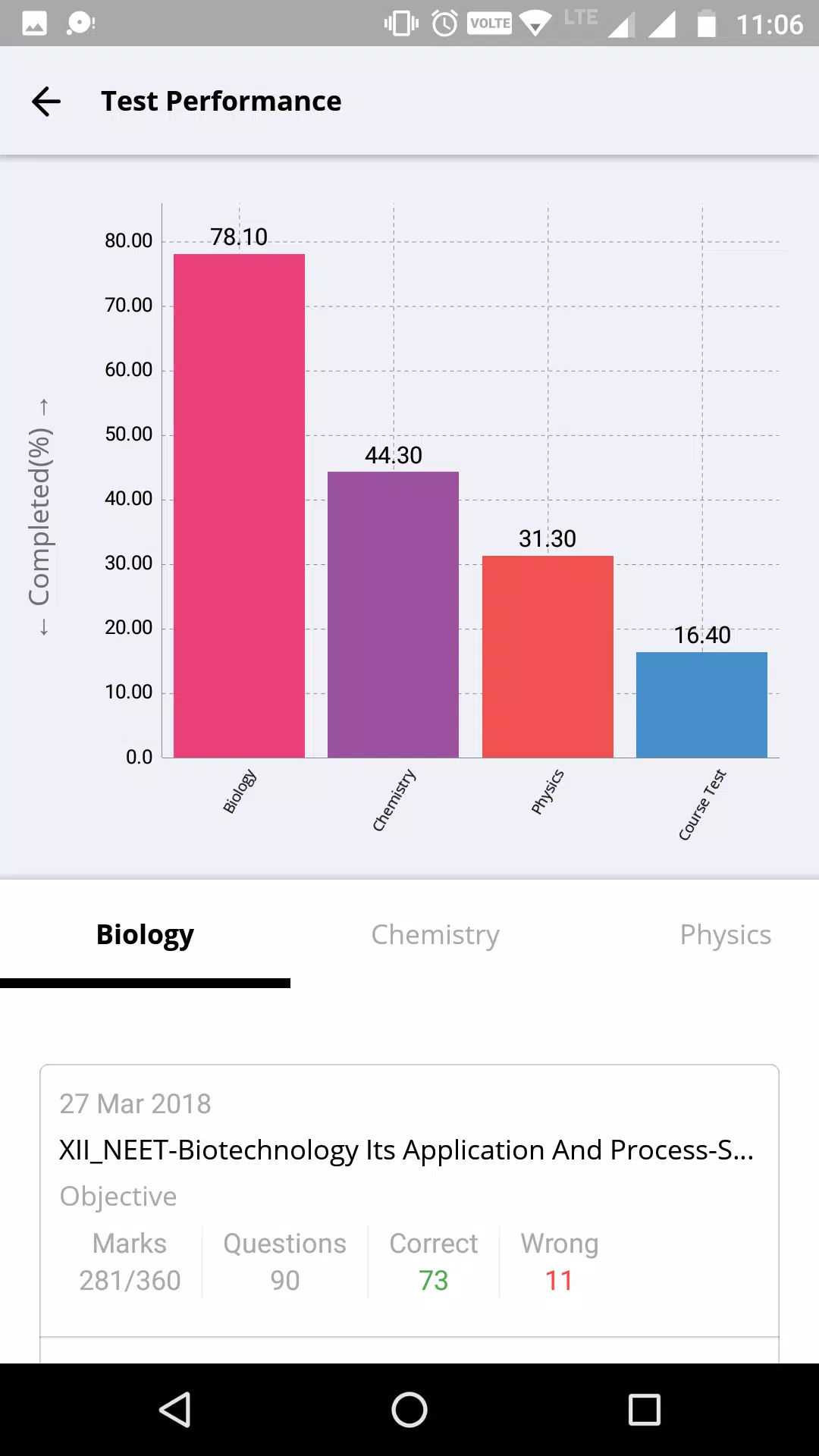Tap the Marks 281/360 value
819x1456 pixels.
click(x=130, y=1281)
